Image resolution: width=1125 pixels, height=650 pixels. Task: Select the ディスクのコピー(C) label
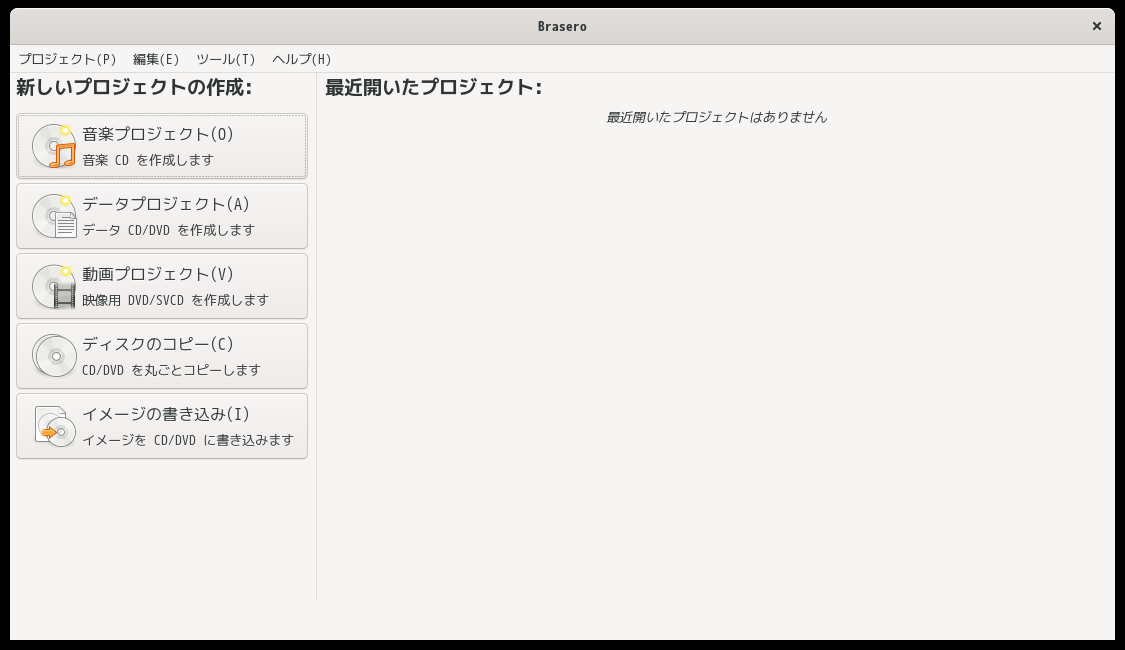coord(158,344)
